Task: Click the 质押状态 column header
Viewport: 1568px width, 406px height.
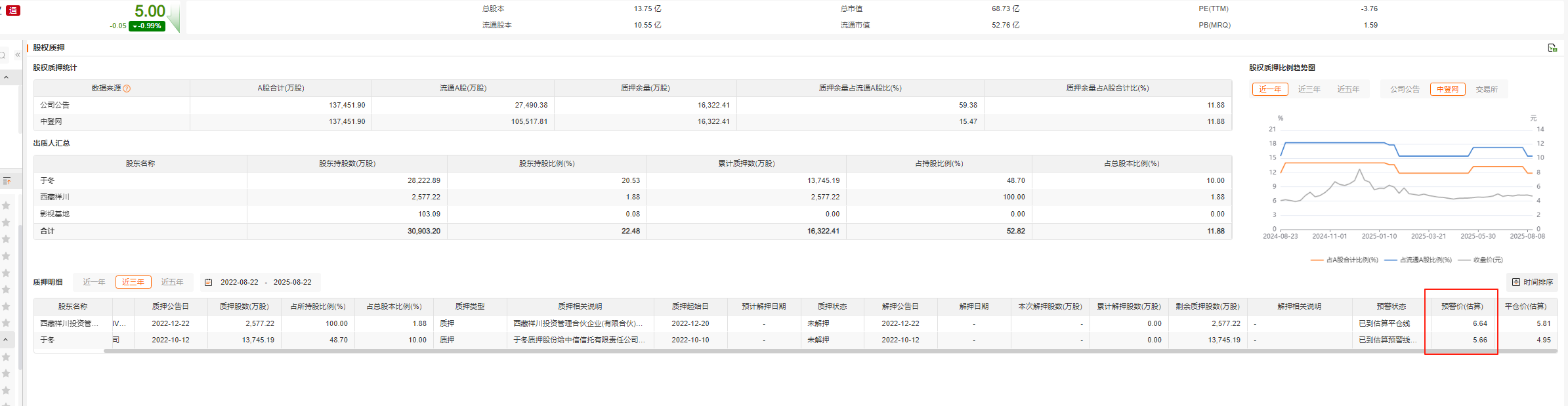Action: coord(832,306)
